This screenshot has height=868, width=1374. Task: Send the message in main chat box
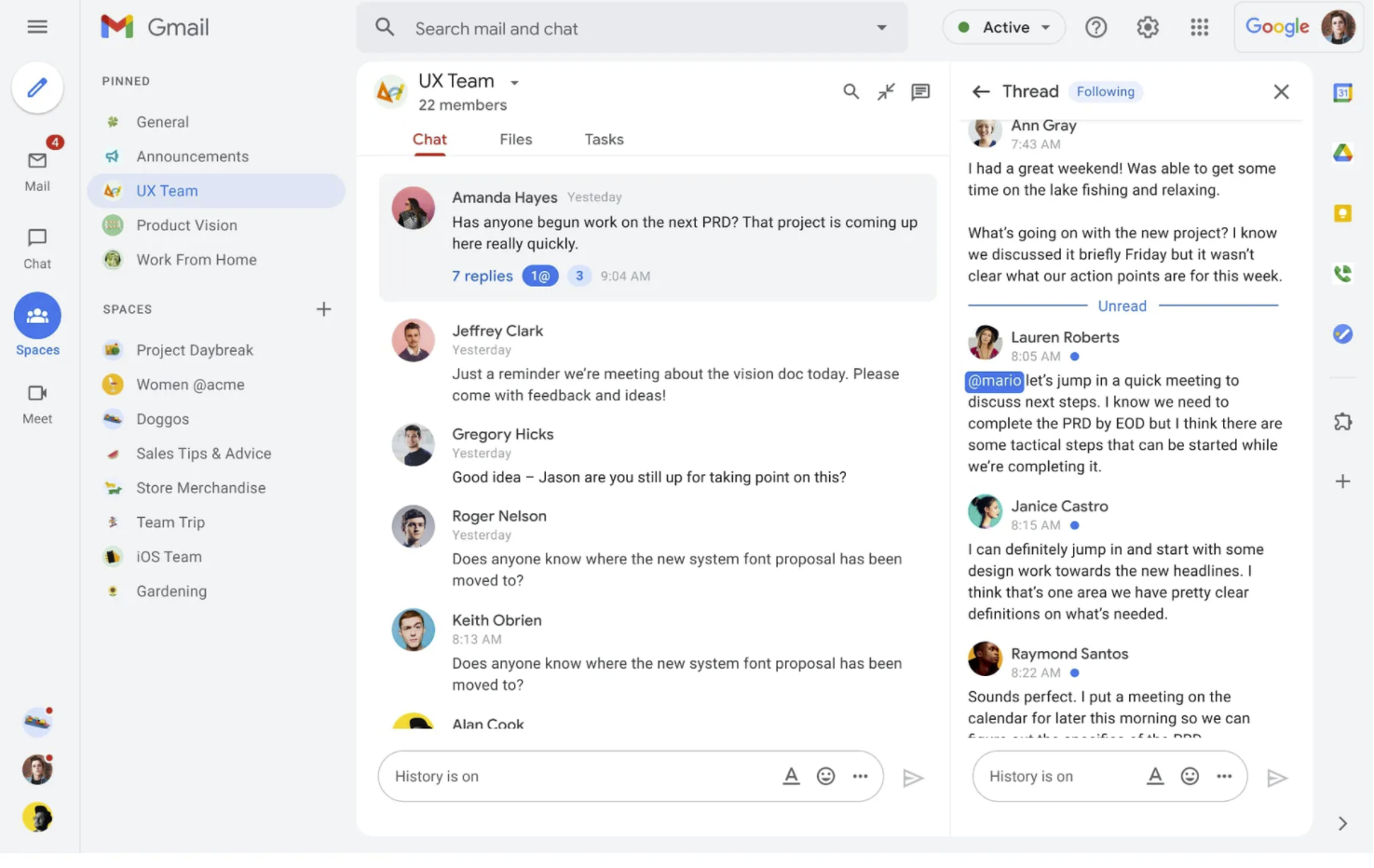pyautogui.click(x=913, y=778)
